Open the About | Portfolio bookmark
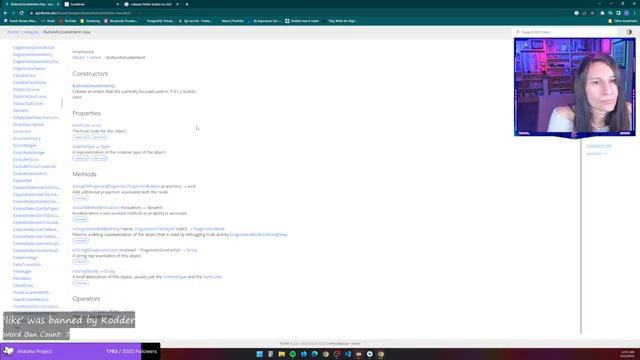640x360 pixels. pos(233,21)
